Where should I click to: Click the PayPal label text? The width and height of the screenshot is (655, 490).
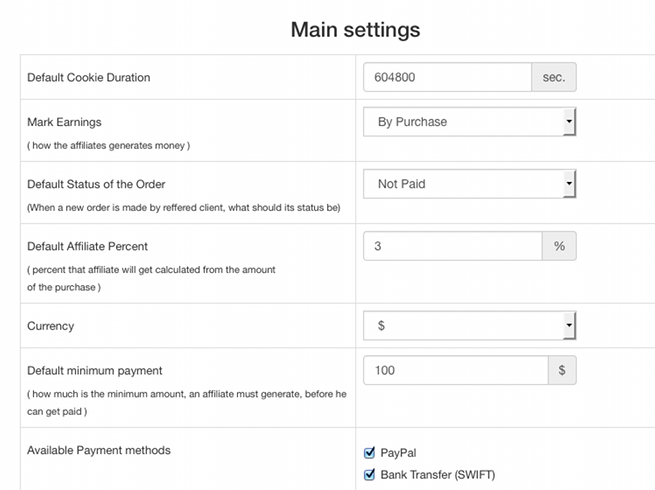pos(398,453)
